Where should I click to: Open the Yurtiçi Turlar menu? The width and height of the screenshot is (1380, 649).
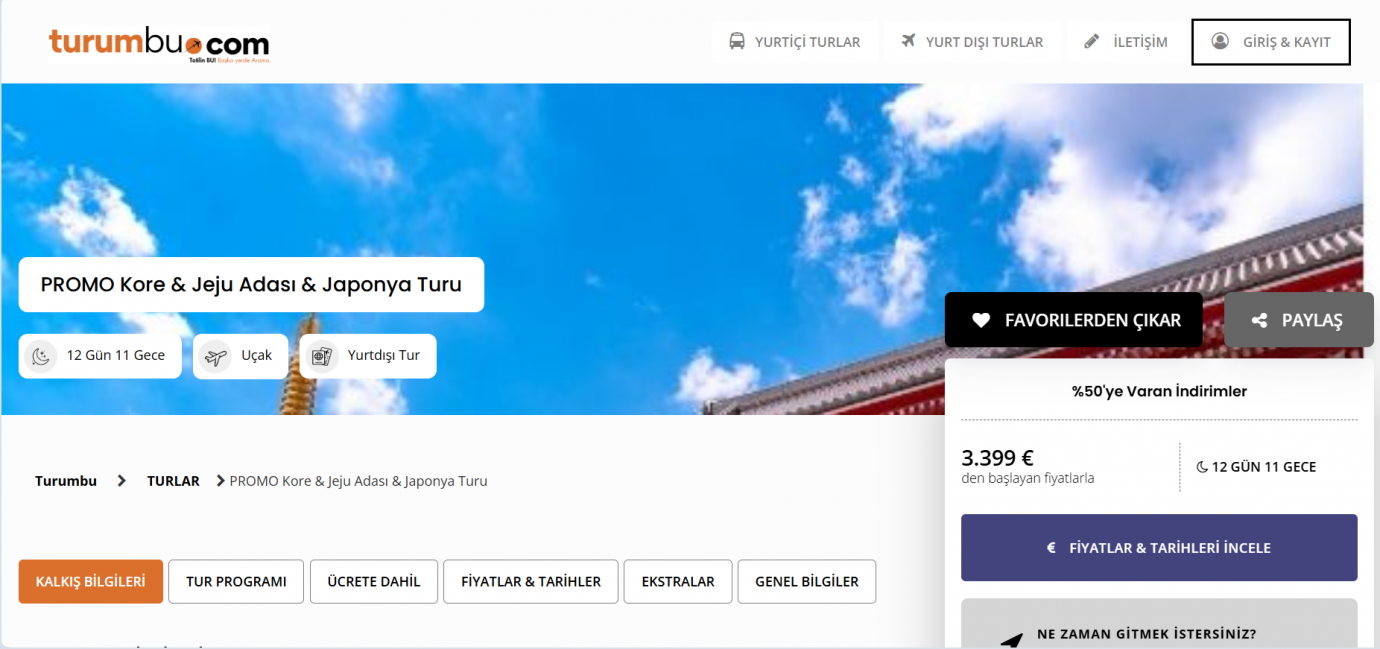(806, 42)
